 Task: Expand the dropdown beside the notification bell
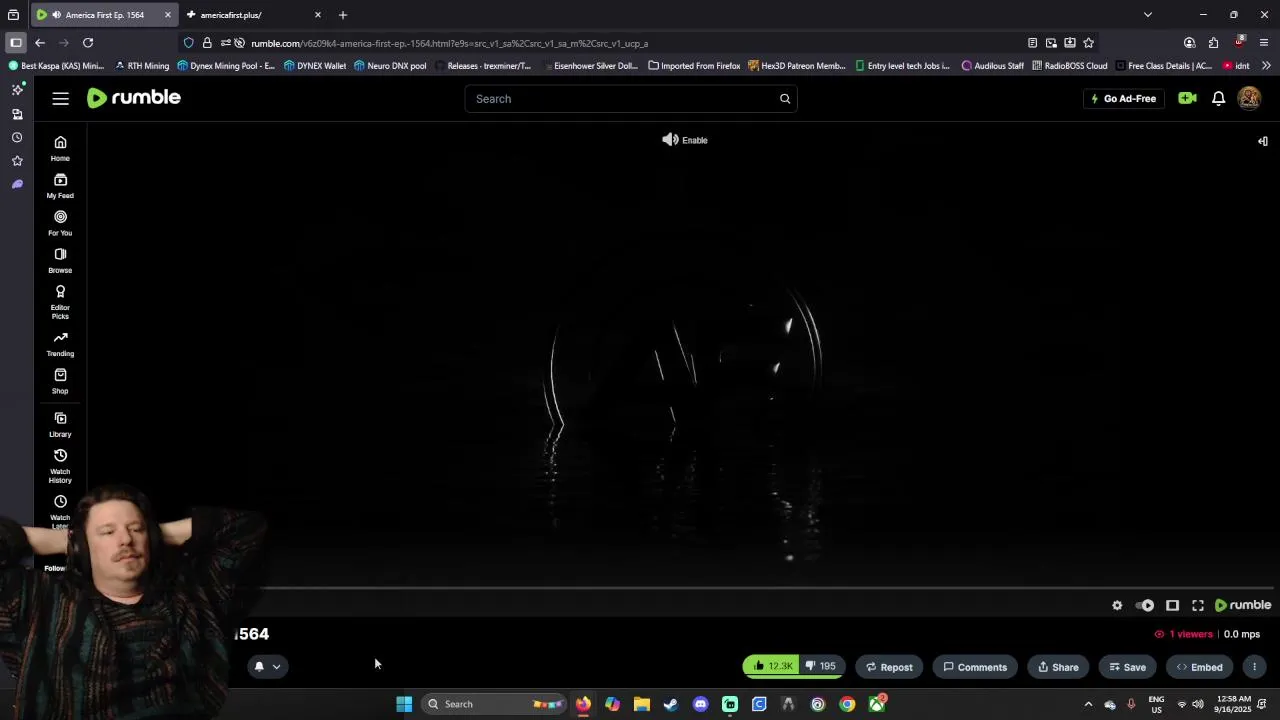click(x=277, y=667)
